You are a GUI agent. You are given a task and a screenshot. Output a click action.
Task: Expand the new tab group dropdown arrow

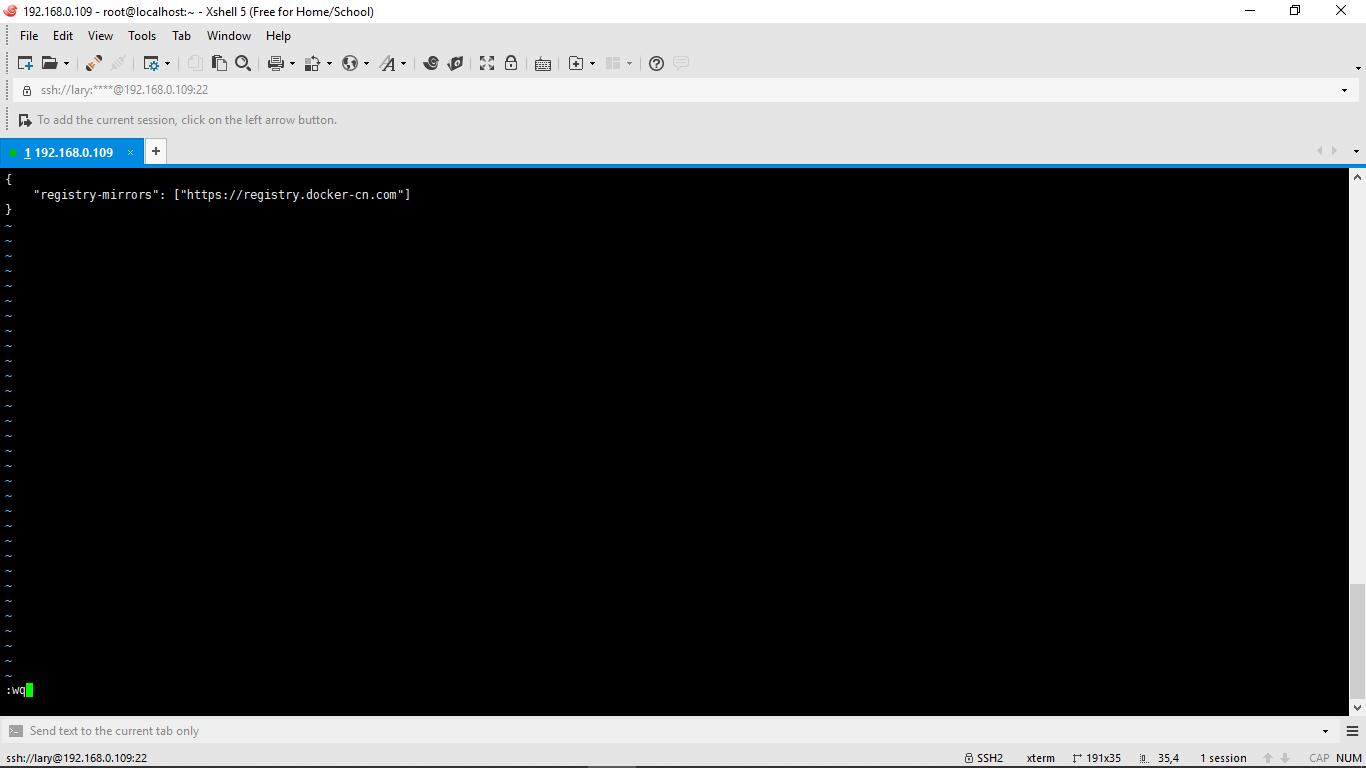592,63
